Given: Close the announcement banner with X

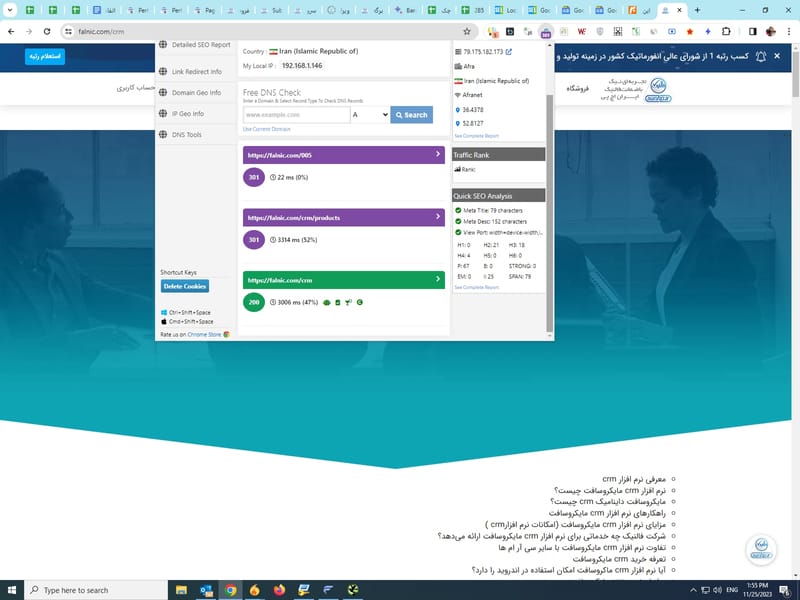Looking at the screenshot, I should tap(777, 56).
